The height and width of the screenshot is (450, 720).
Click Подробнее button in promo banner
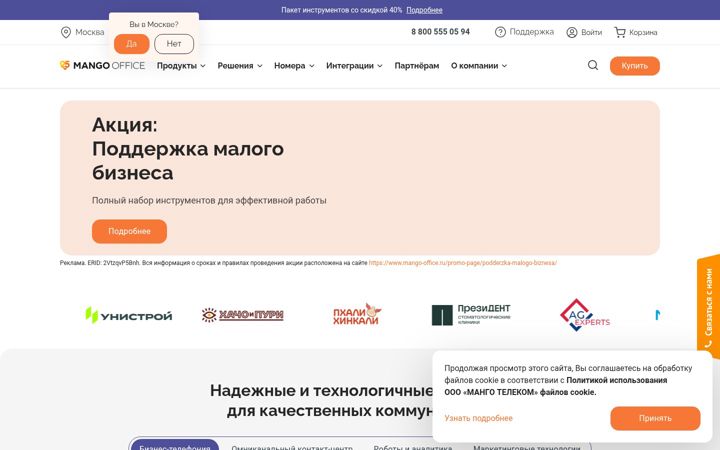point(129,231)
